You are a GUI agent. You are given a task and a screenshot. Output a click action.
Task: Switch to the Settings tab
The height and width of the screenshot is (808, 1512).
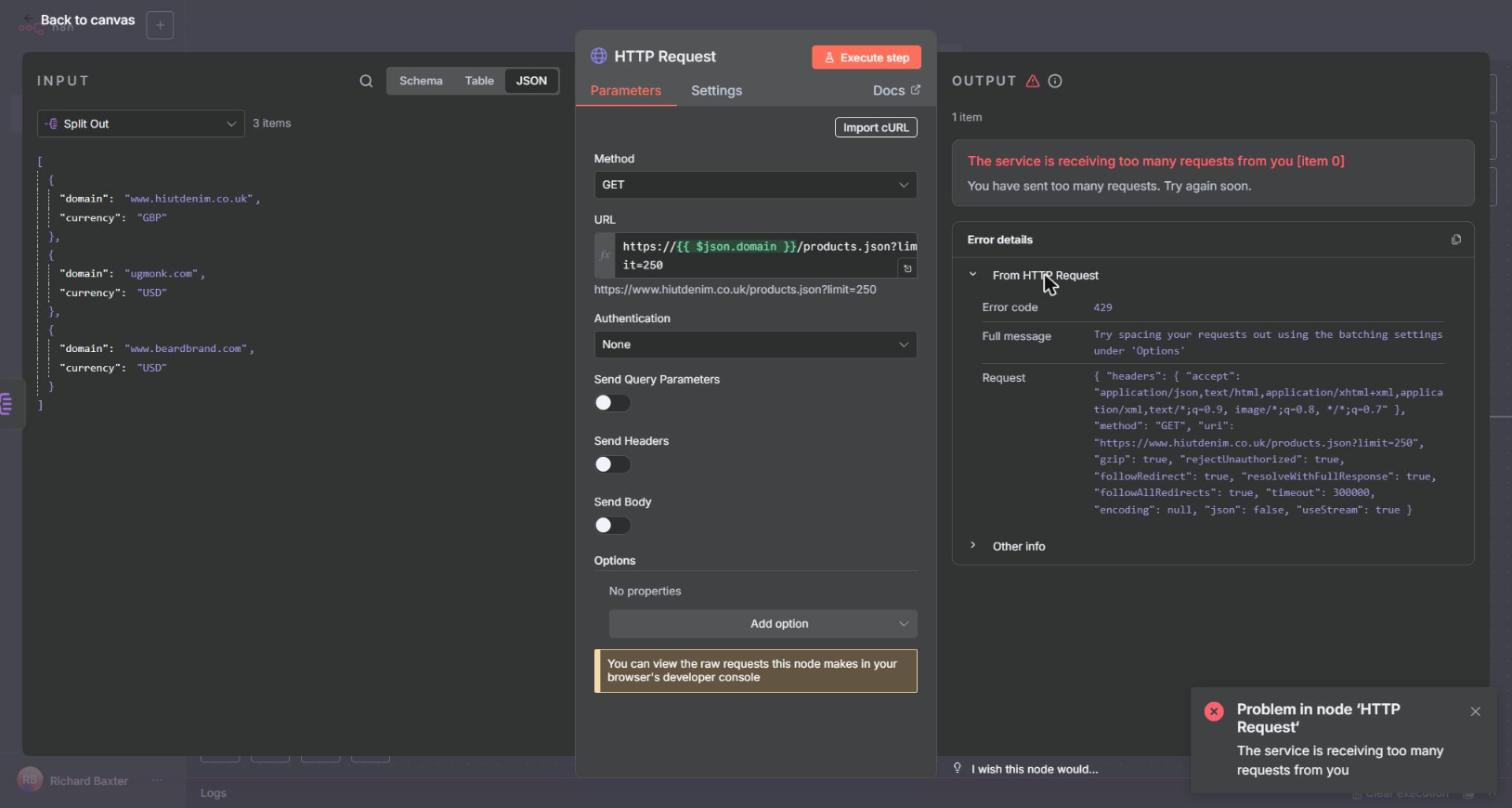717,91
